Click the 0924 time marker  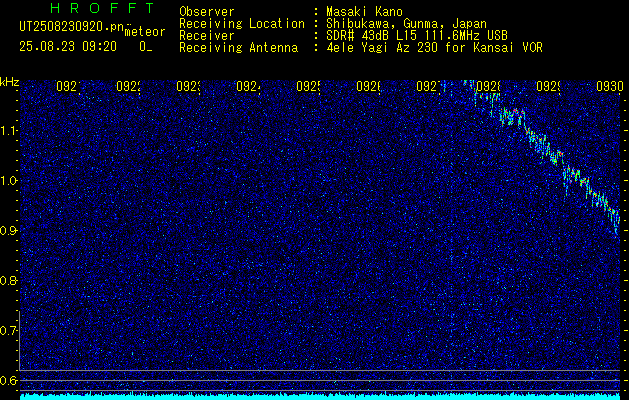248,86
